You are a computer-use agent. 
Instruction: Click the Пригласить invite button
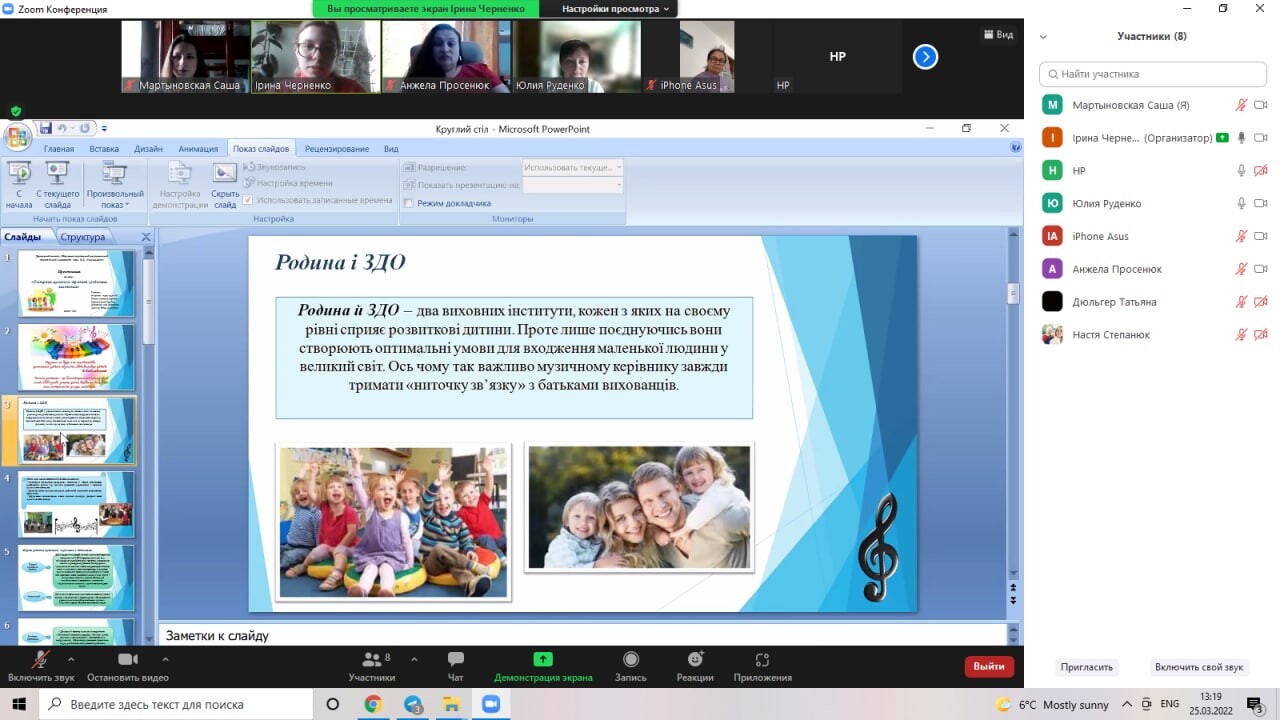coord(1086,667)
